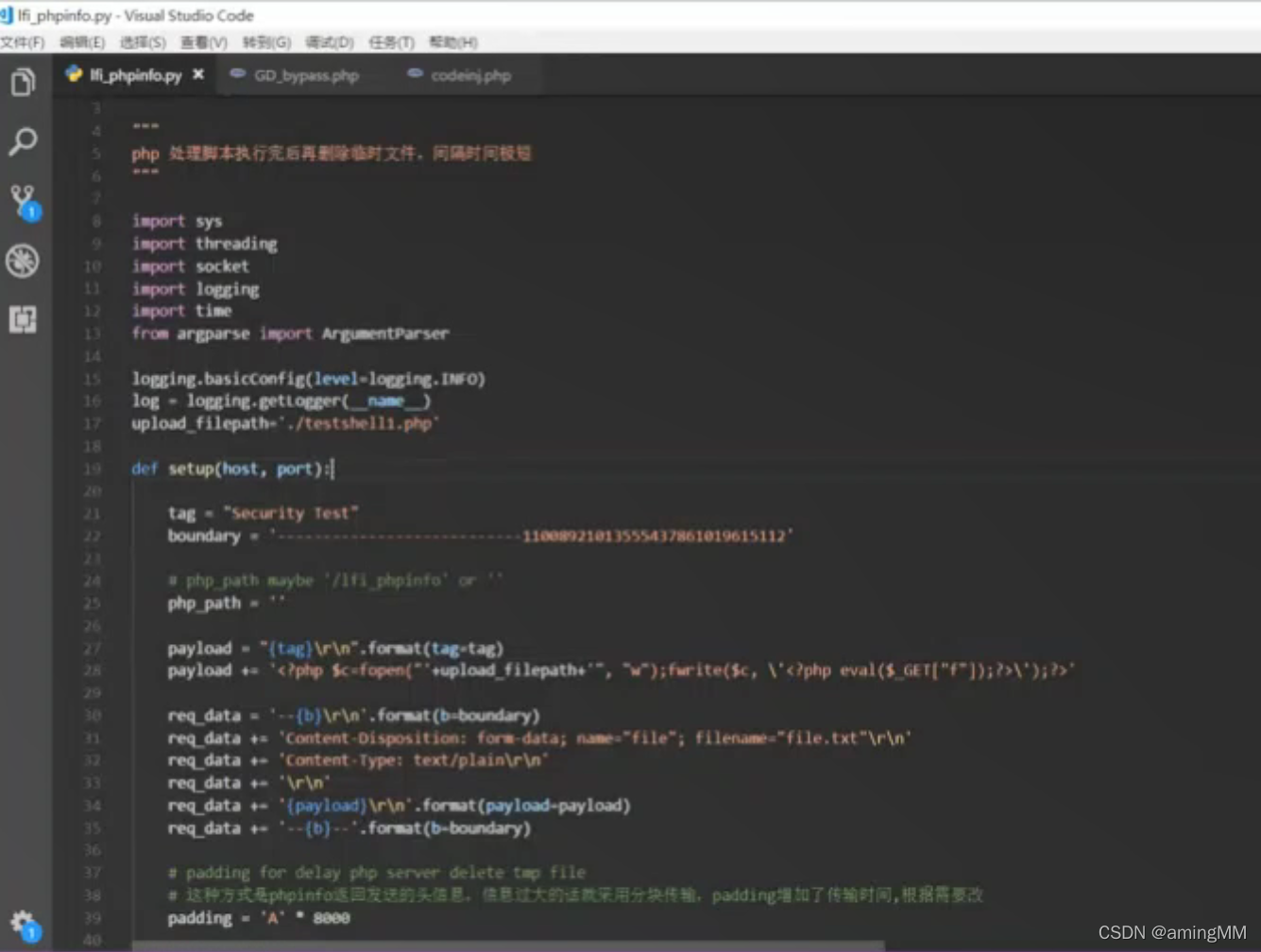
Task: Click the '# padding for delay' comment line
Action: 376,873
